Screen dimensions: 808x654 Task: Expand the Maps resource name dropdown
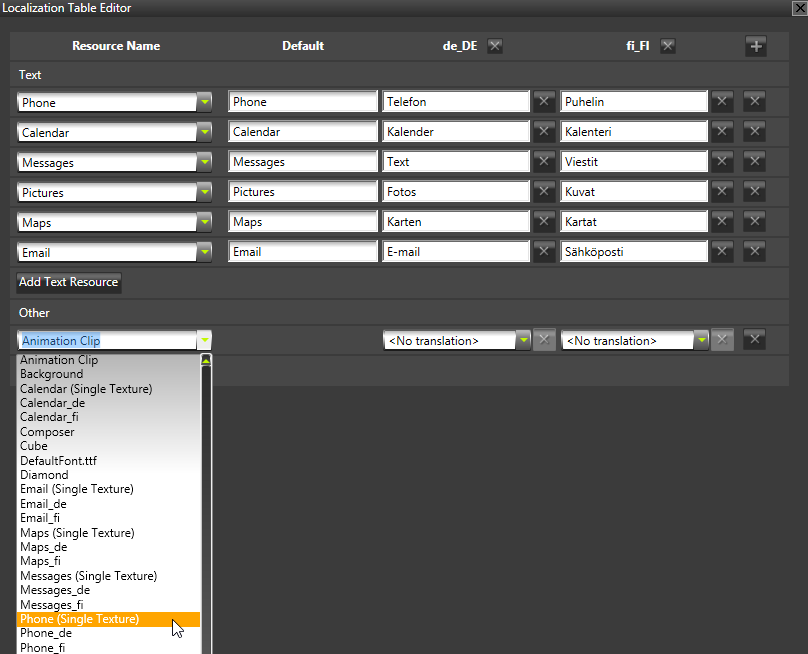(204, 222)
